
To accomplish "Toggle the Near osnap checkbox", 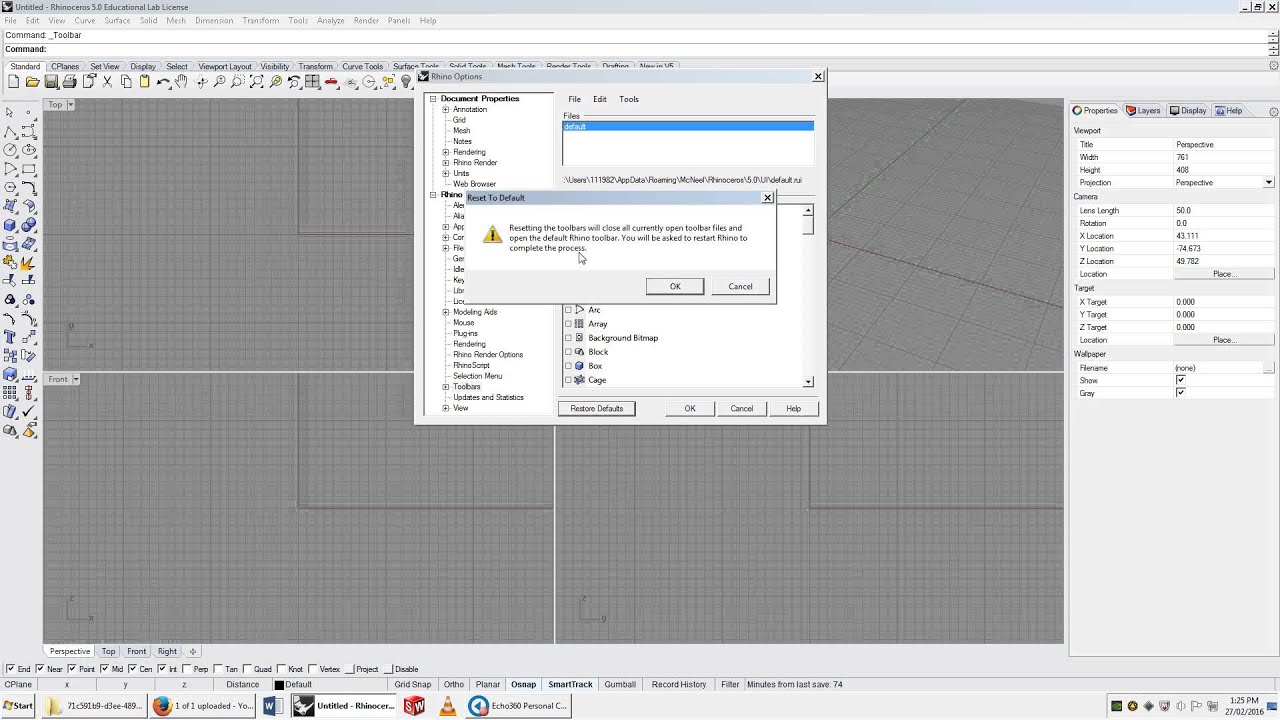I will click(40, 669).
